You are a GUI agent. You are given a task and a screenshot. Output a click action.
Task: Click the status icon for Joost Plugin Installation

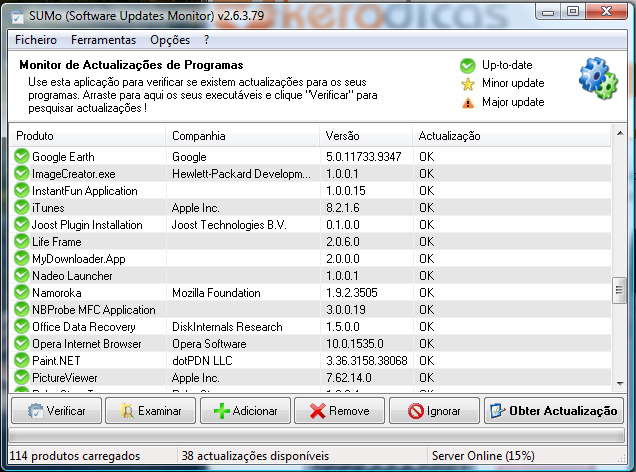(21, 225)
